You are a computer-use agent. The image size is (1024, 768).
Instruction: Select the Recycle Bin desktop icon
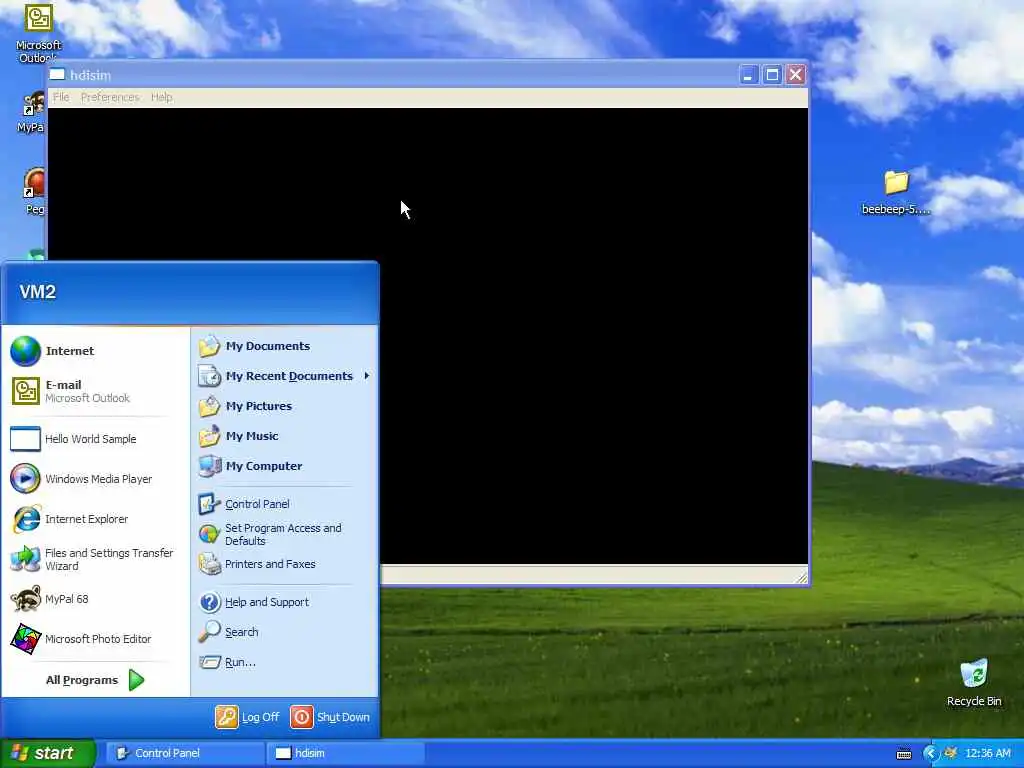click(974, 683)
